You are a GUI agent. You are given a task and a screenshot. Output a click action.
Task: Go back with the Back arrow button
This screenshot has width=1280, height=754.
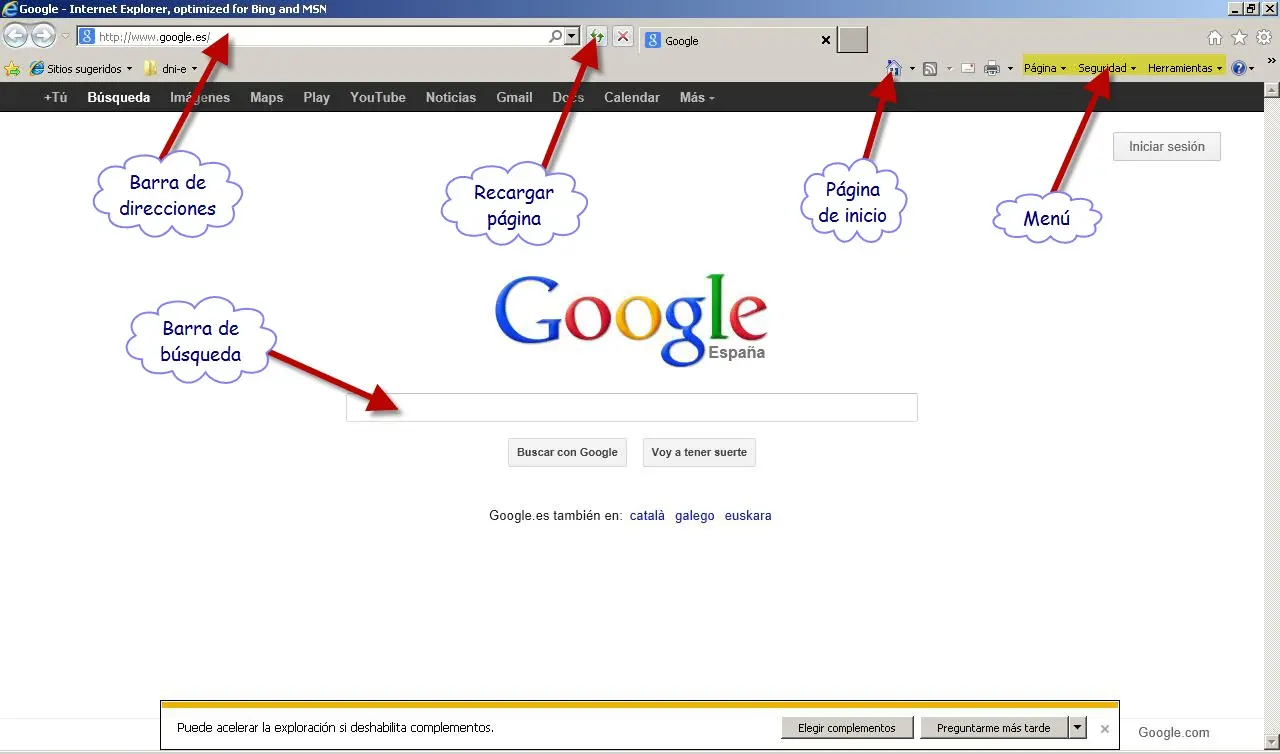(x=15, y=37)
